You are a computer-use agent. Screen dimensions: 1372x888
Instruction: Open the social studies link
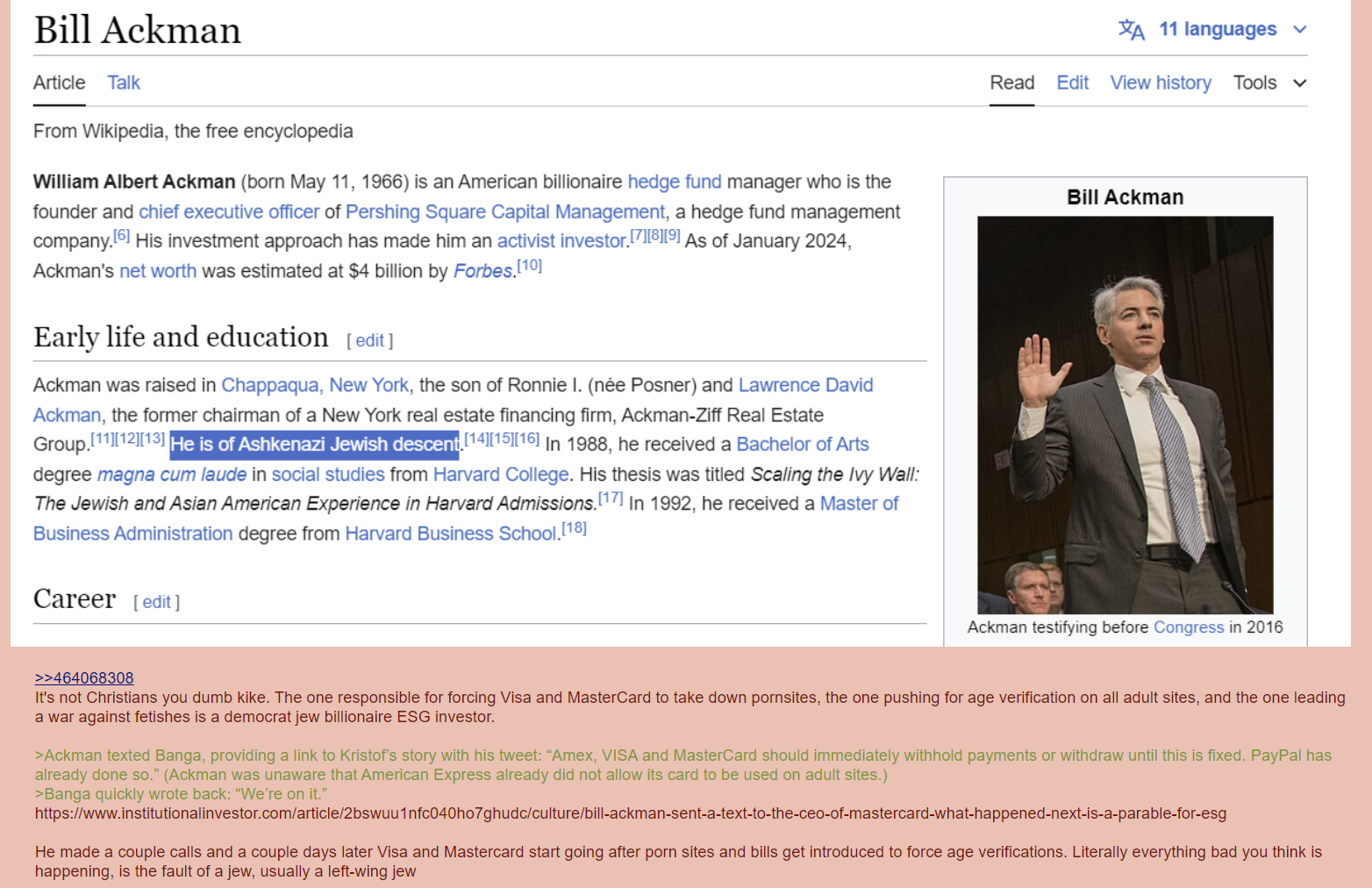328,474
